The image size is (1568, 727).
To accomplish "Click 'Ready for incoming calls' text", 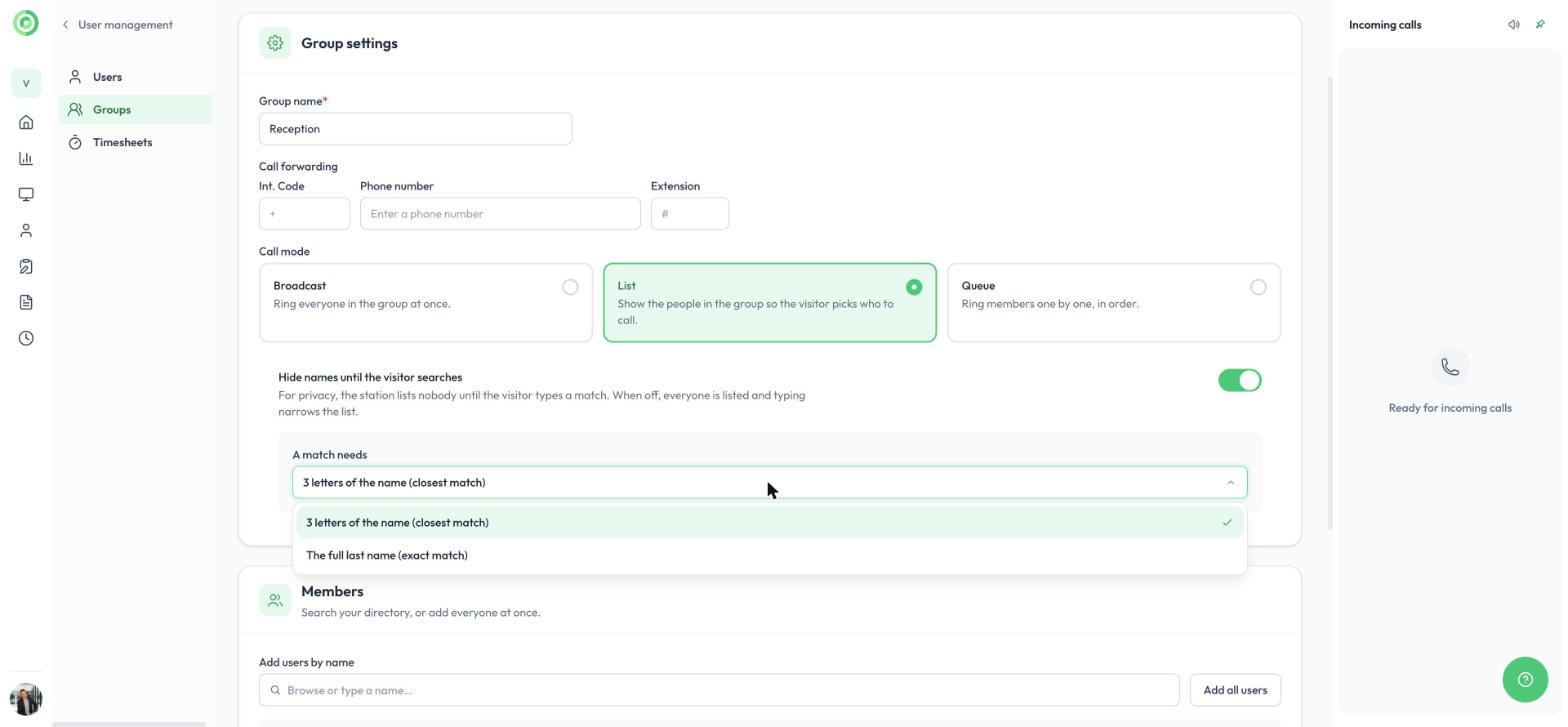I will 1450,408.
